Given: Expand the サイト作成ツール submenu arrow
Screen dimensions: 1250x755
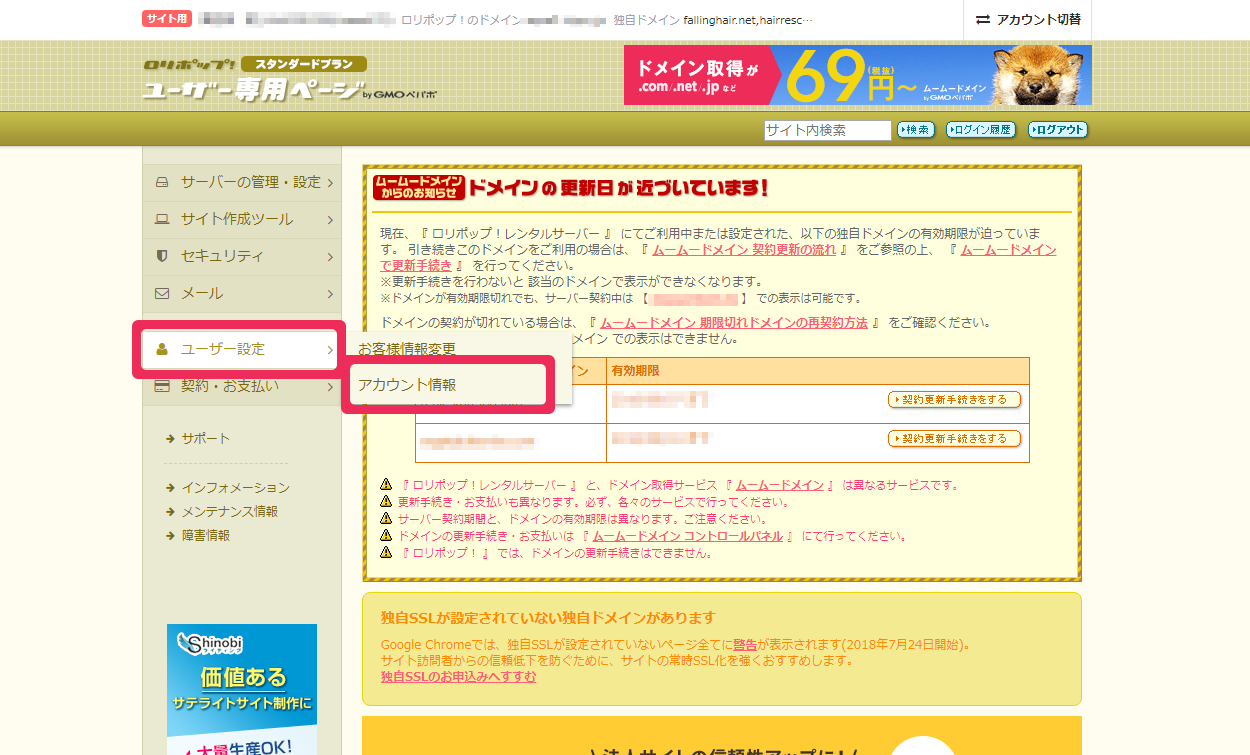Looking at the screenshot, I should [x=330, y=220].
